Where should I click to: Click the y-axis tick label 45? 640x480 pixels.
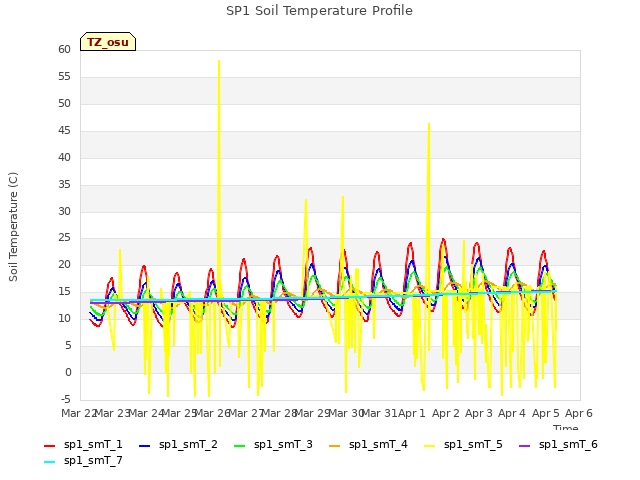coord(64,130)
